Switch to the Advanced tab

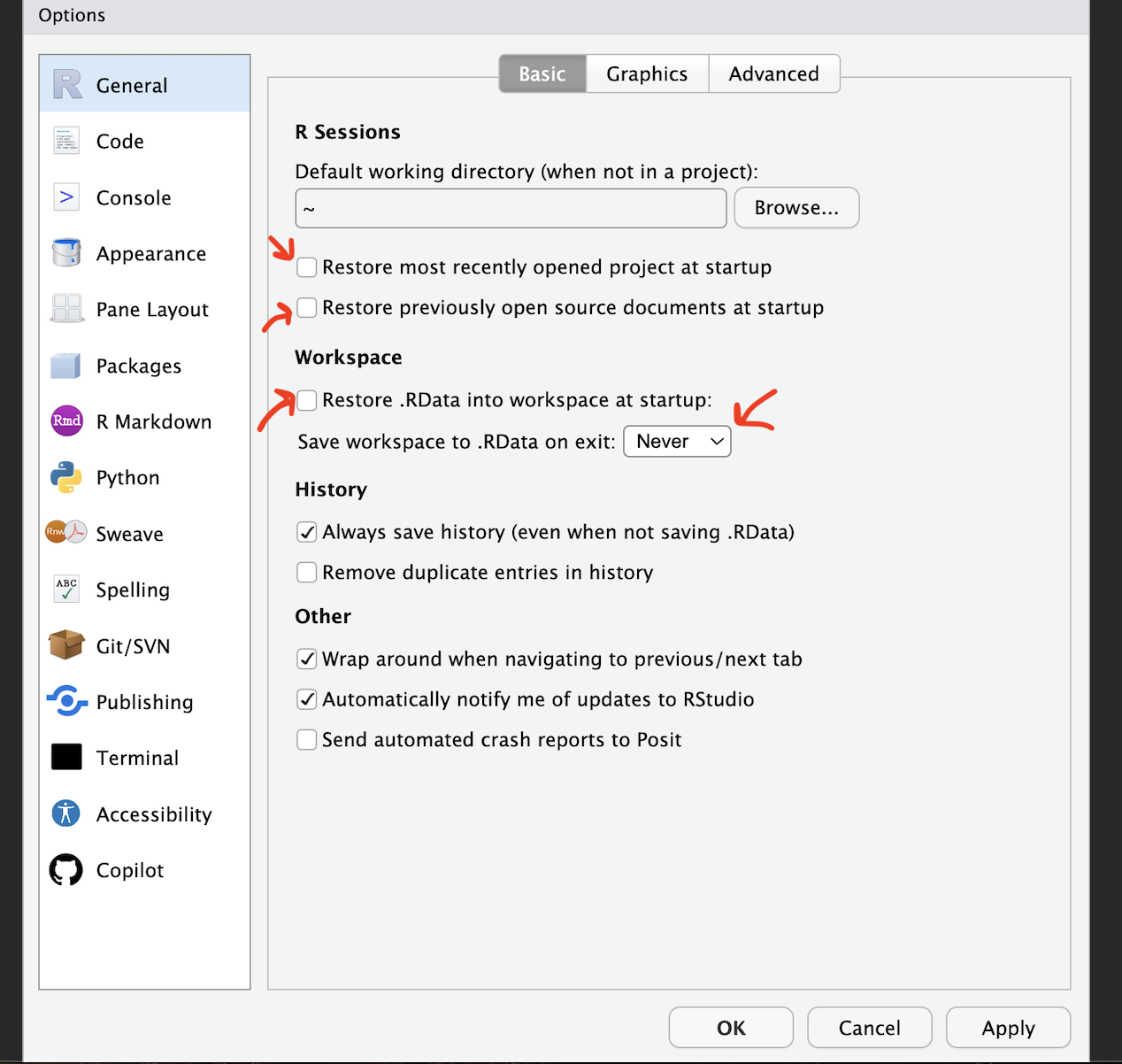[773, 73]
